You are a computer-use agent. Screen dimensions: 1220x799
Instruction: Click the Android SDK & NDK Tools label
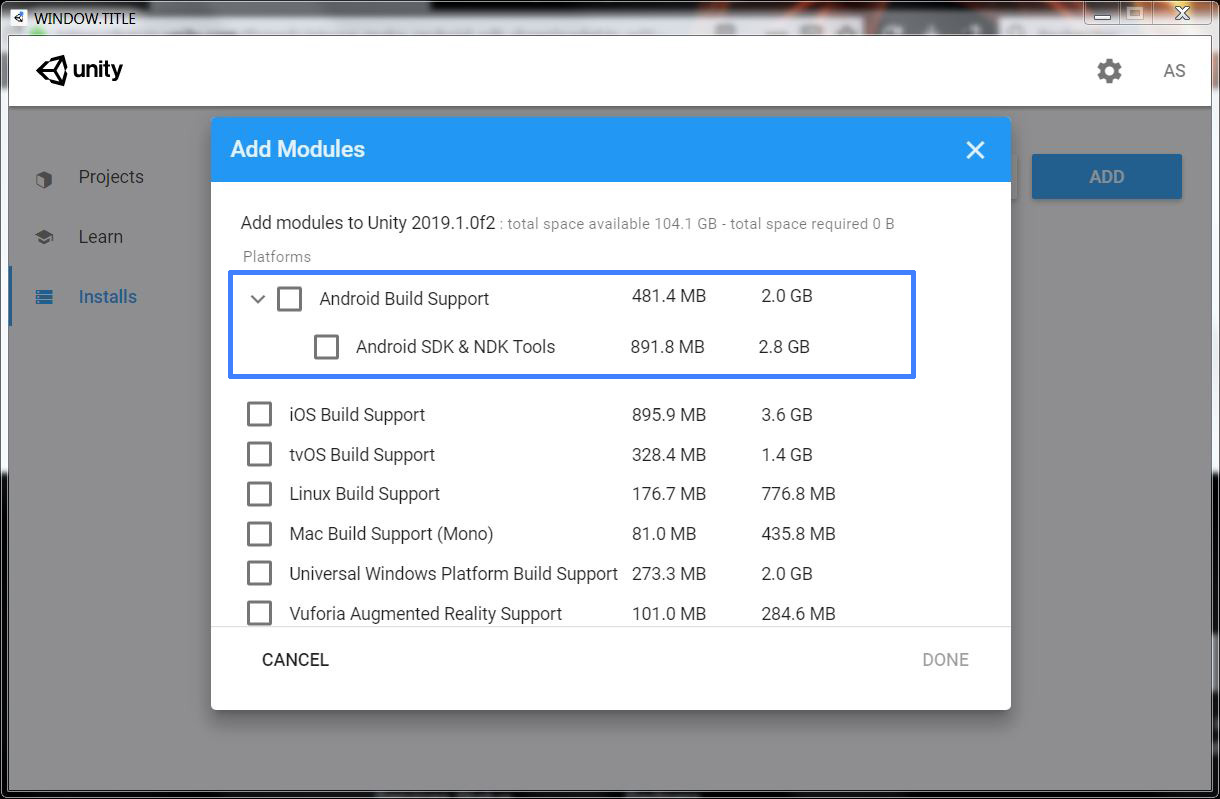coord(455,347)
